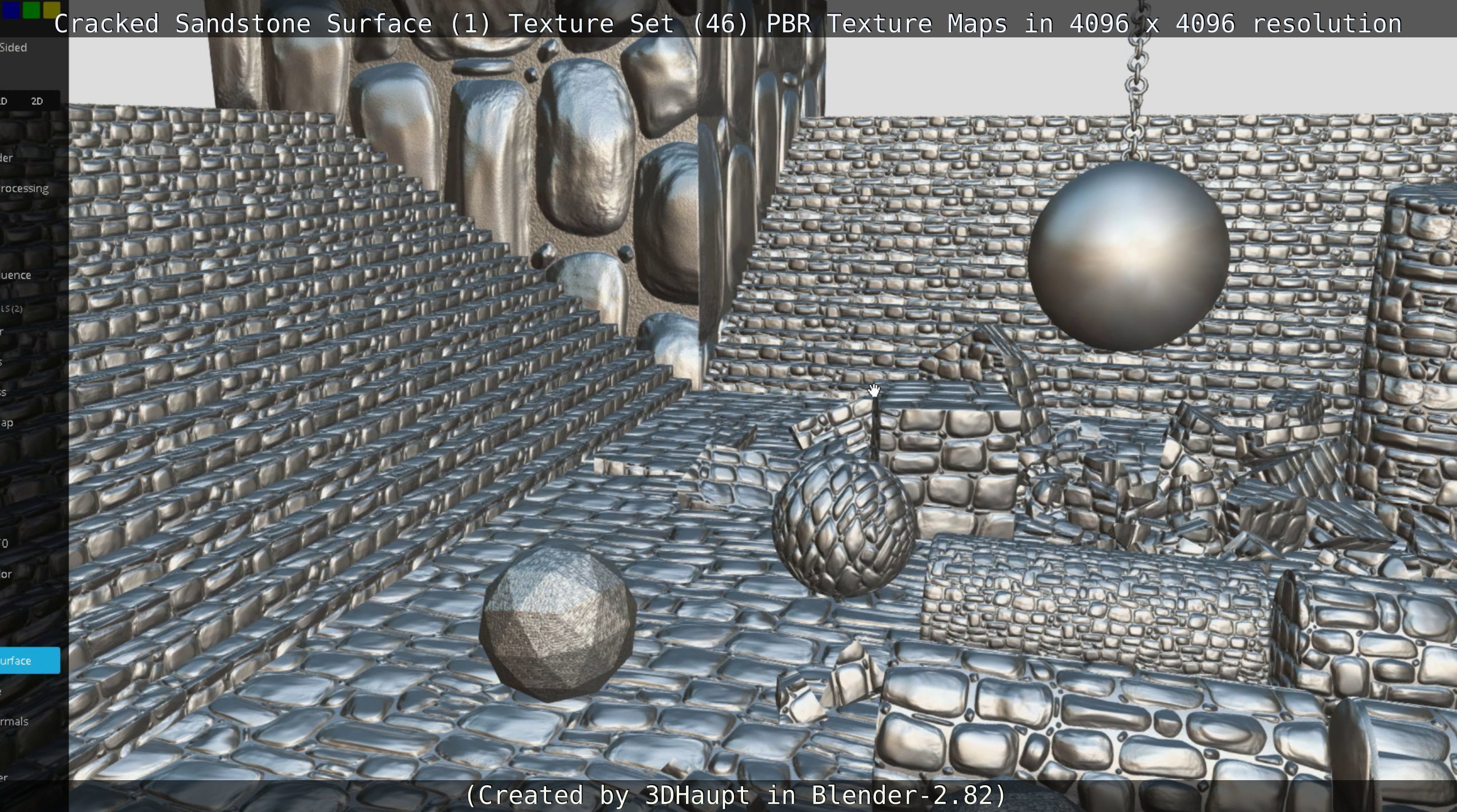Choose the Post Processing render option
Image resolution: width=1457 pixels, height=812 pixels.
(x=24, y=188)
